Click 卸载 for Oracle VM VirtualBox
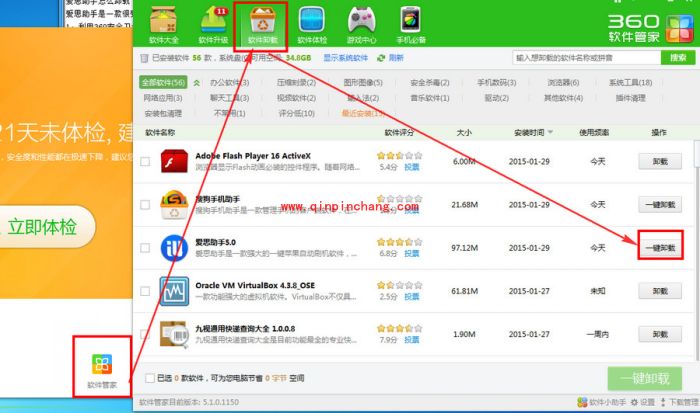The image size is (700, 413). (x=660, y=291)
